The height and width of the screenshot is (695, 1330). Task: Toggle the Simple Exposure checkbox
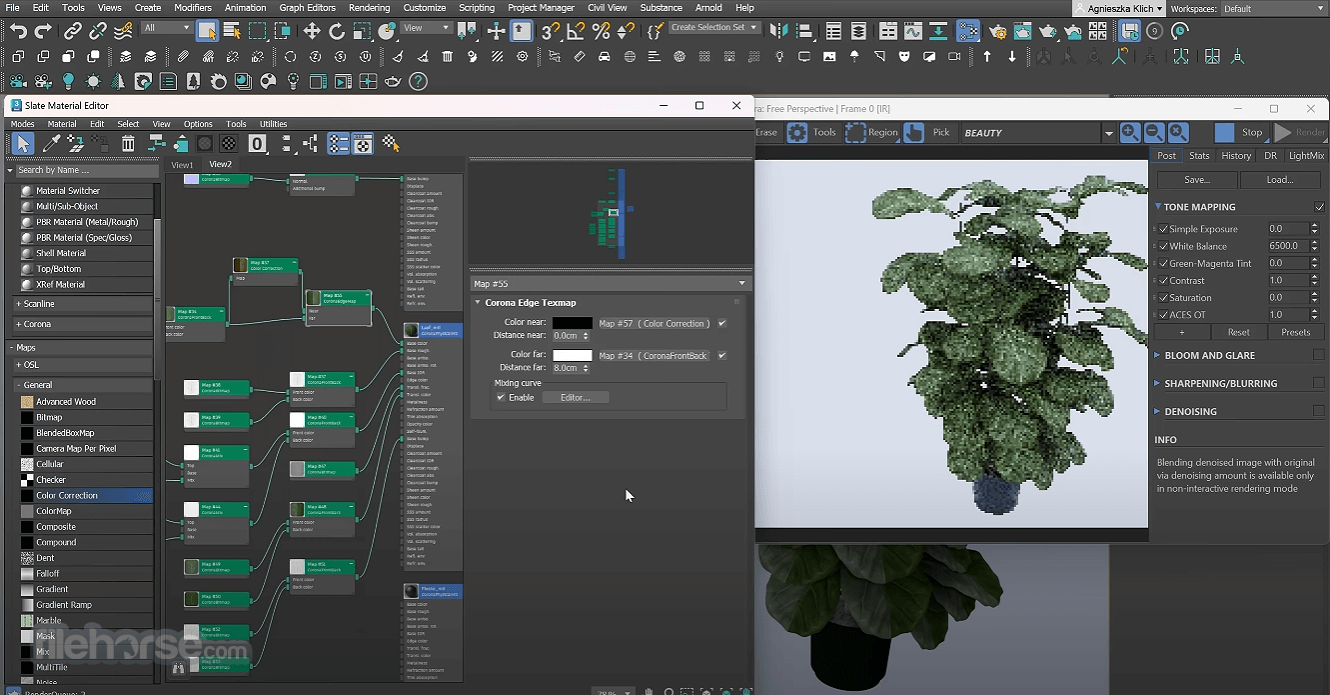(x=1163, y=229)
